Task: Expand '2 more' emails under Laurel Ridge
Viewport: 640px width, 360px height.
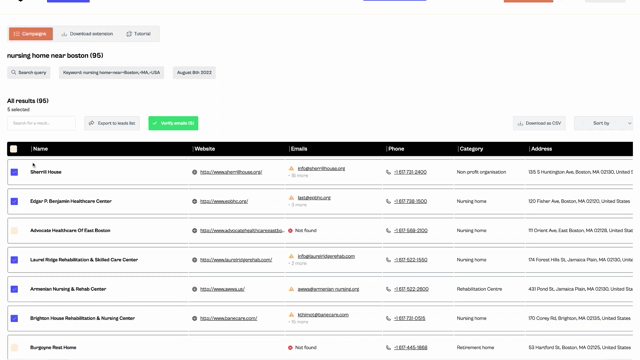Action: [x=298, y=264]
